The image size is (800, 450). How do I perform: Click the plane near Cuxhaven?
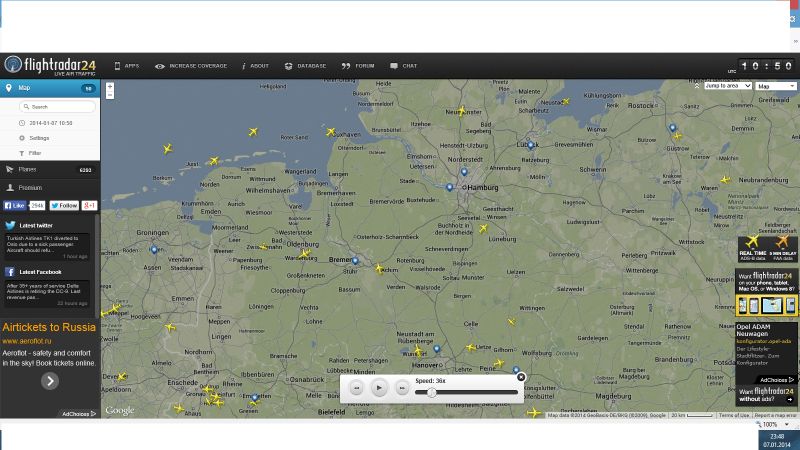click(x=331, y=132)
